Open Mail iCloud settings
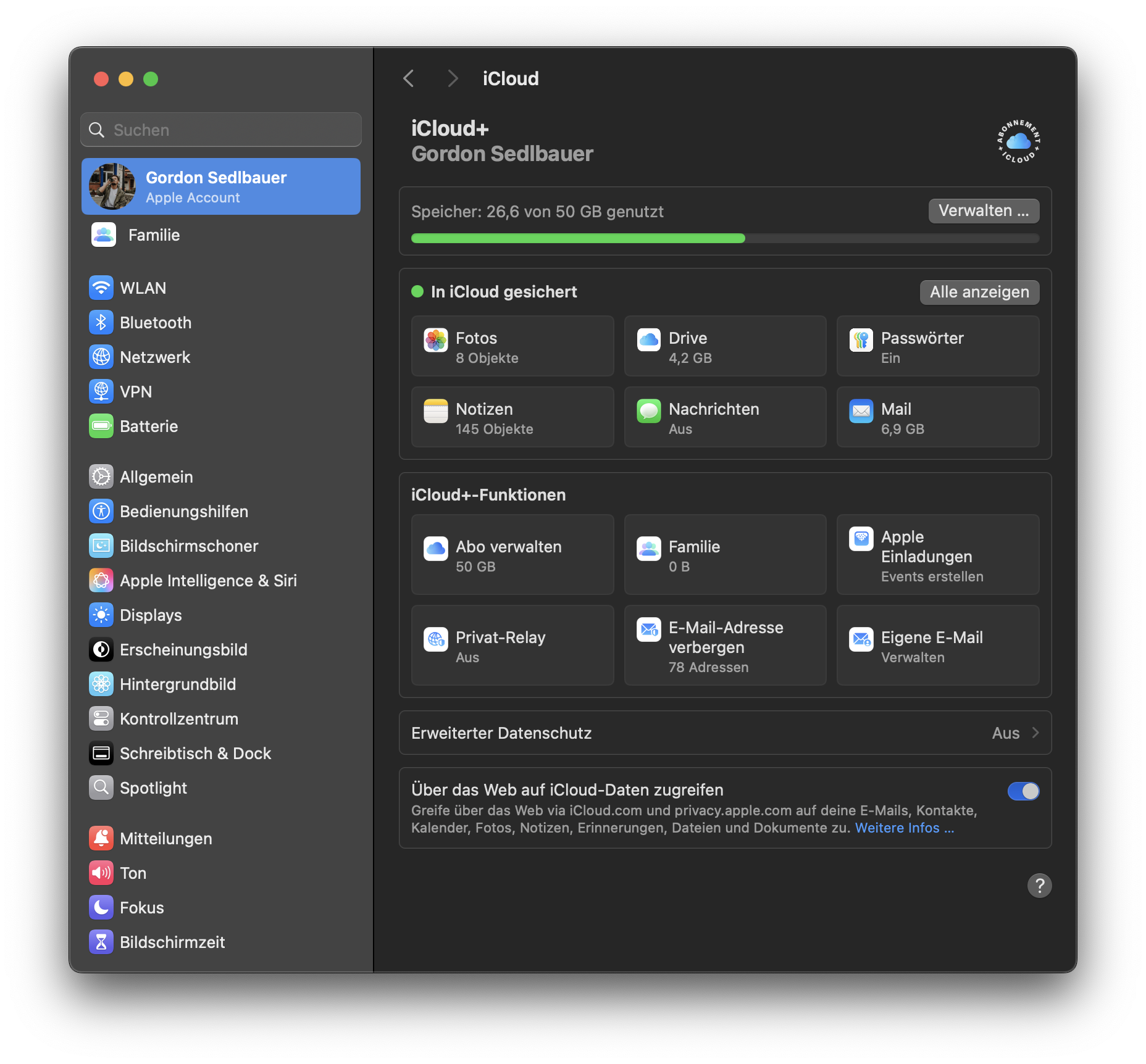The image size is (1146, 1064). click(937, 417)
